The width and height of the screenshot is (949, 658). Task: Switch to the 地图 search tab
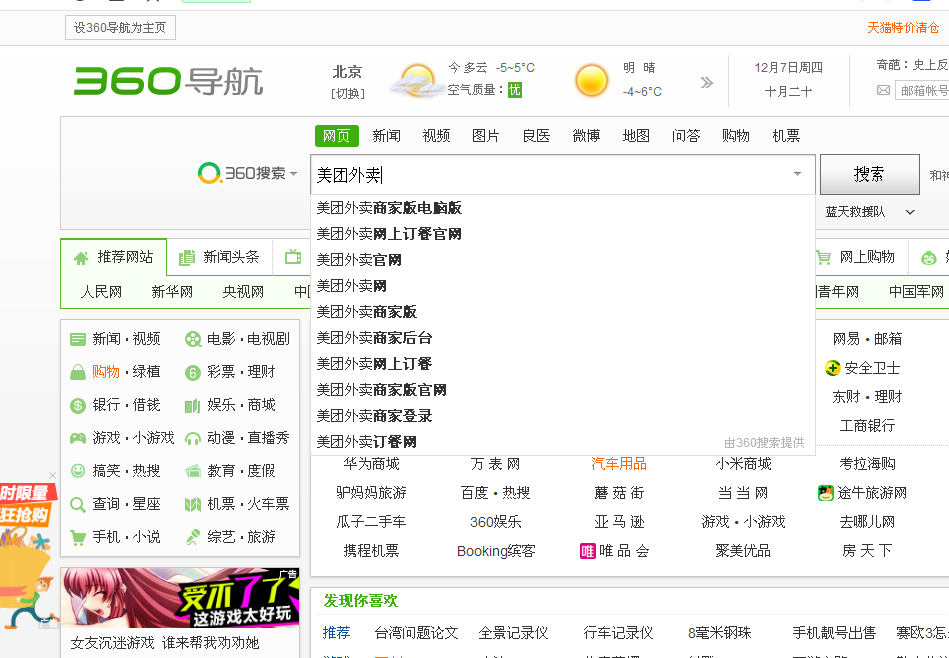click(636, 136)
